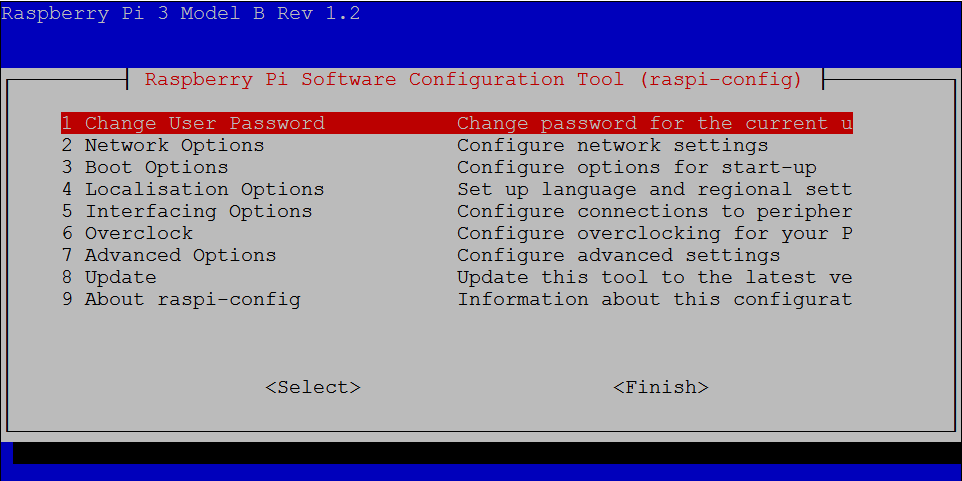Click the 'Set up language and regional' description
The image size is (962, 481).
click(654, 189)
